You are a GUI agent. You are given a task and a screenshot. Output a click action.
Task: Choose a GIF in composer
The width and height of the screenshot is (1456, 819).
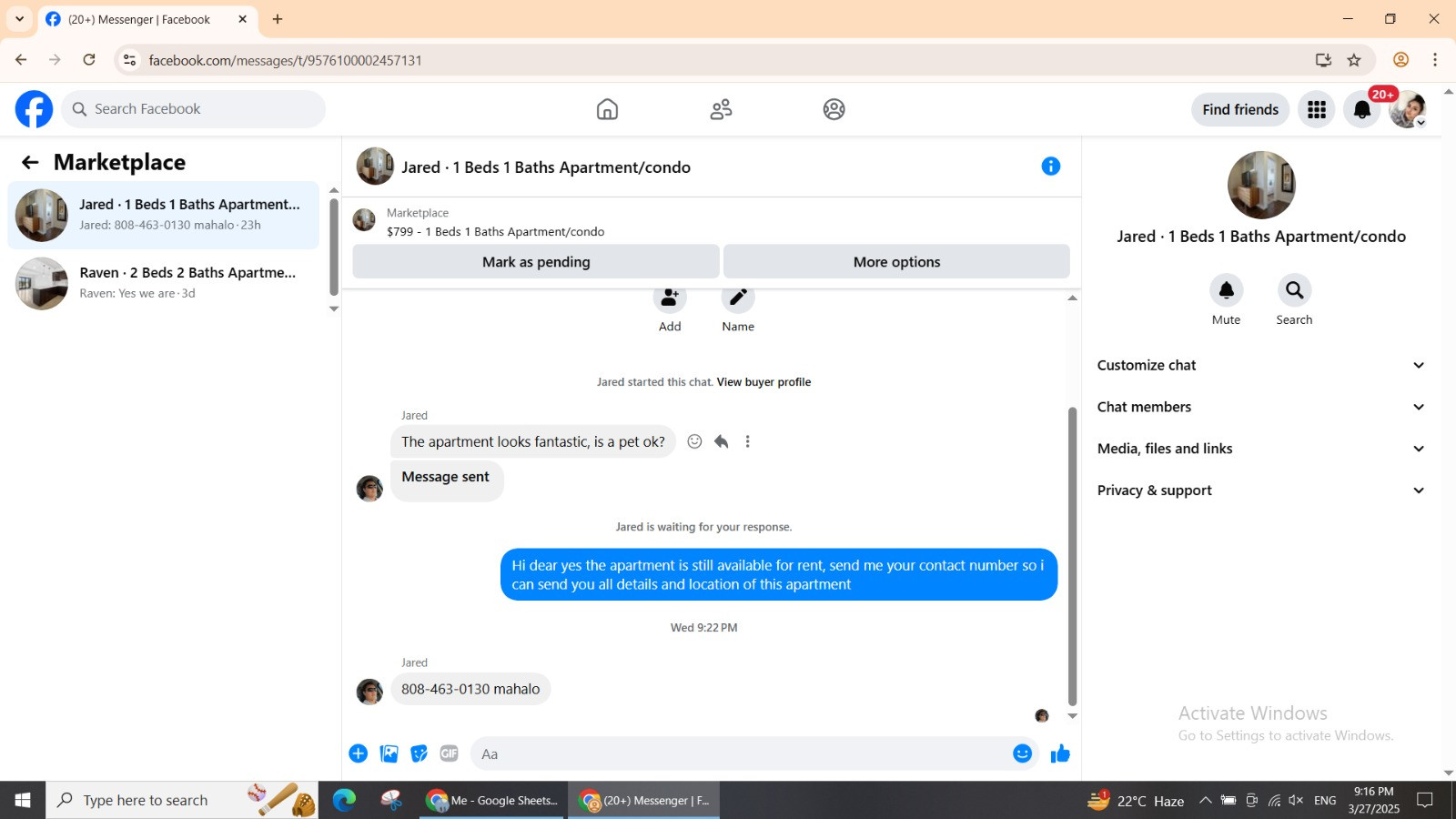(x=449, y=753)
